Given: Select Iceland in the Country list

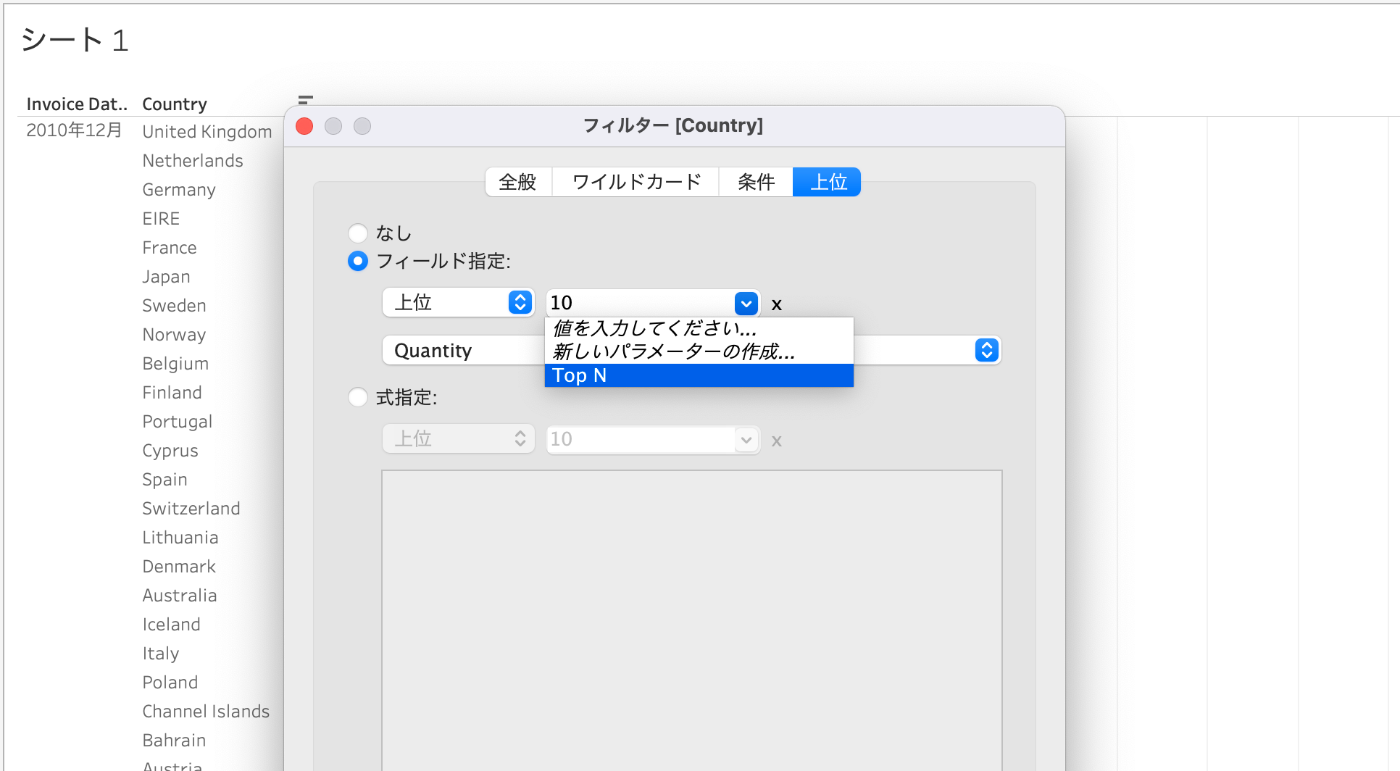Looking at the screenshot, I should (171, 625).
